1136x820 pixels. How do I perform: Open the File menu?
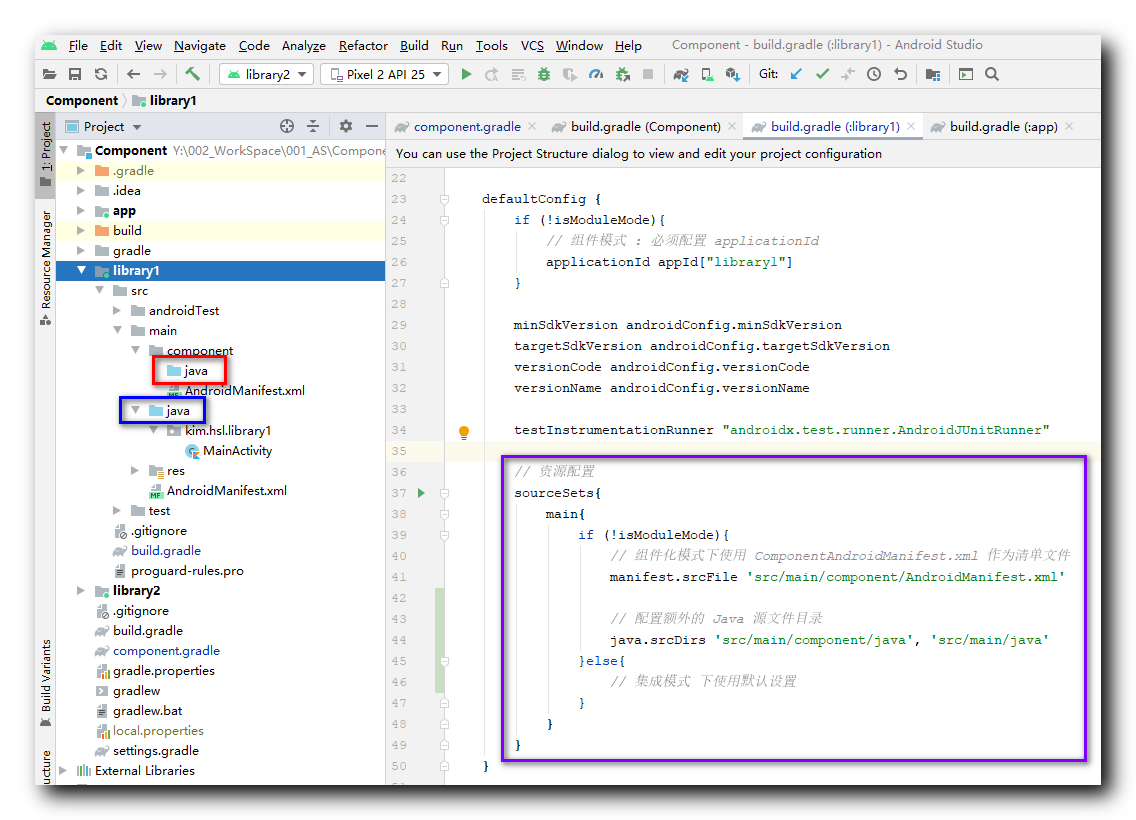click(x=78, y=45)
